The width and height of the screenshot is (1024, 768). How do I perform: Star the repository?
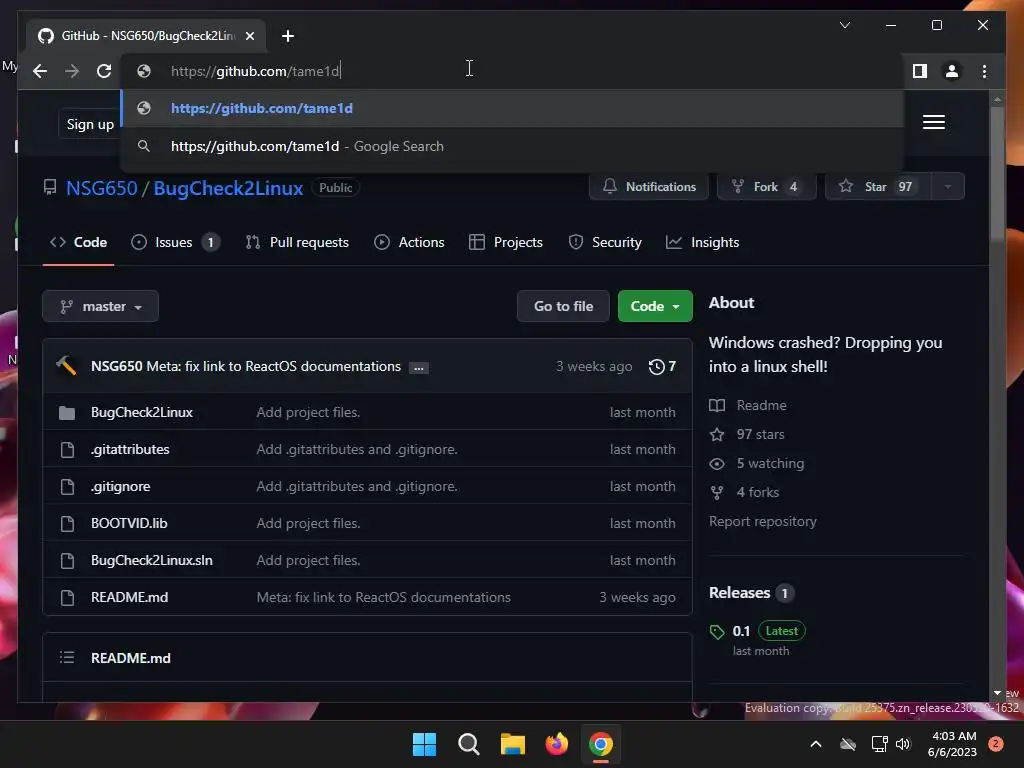(877, 187)
